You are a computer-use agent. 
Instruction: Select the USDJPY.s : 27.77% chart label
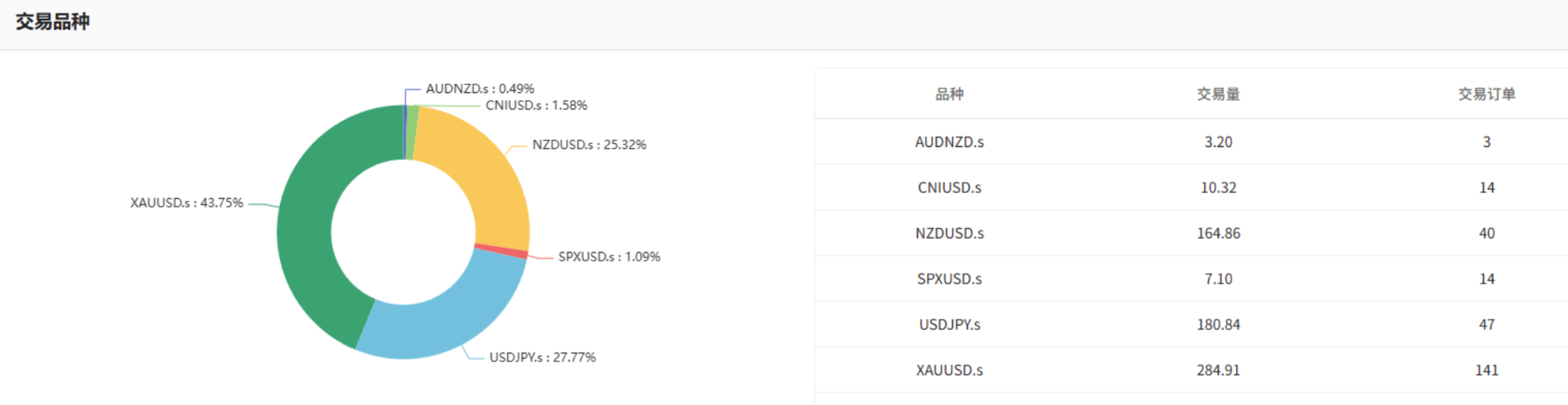point(542,357)
